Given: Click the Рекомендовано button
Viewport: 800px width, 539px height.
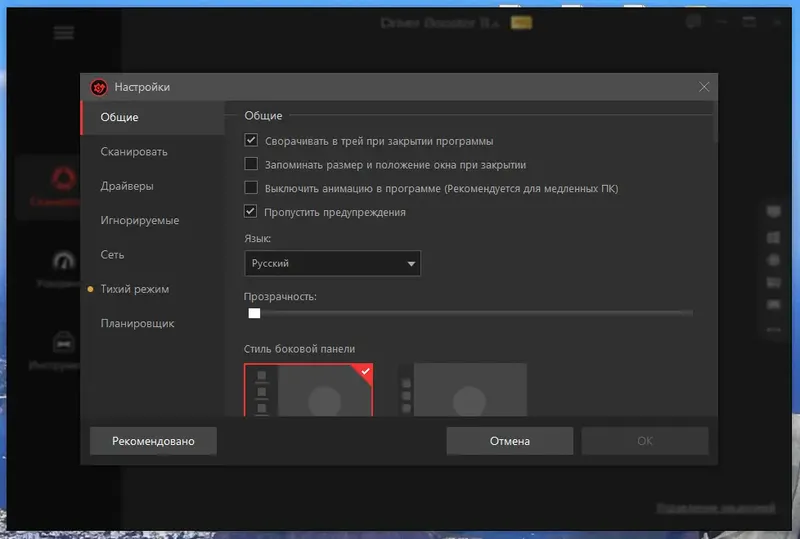Looking at the screenshot, I should click(153, 441).
